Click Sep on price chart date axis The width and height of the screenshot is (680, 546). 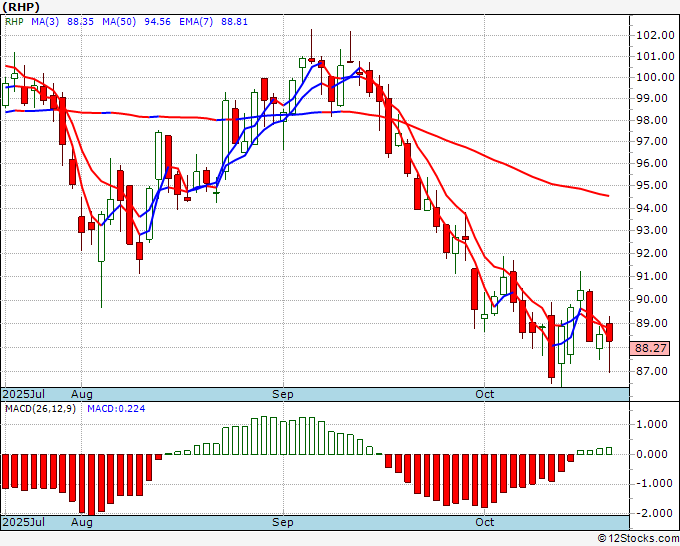tap(283, 395)
